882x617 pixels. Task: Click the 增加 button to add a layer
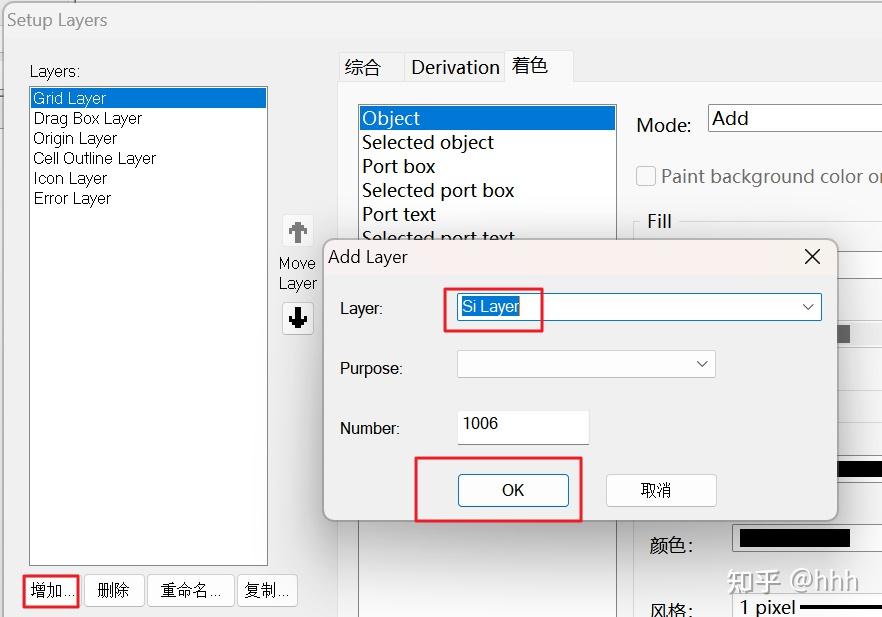[50, 590]
